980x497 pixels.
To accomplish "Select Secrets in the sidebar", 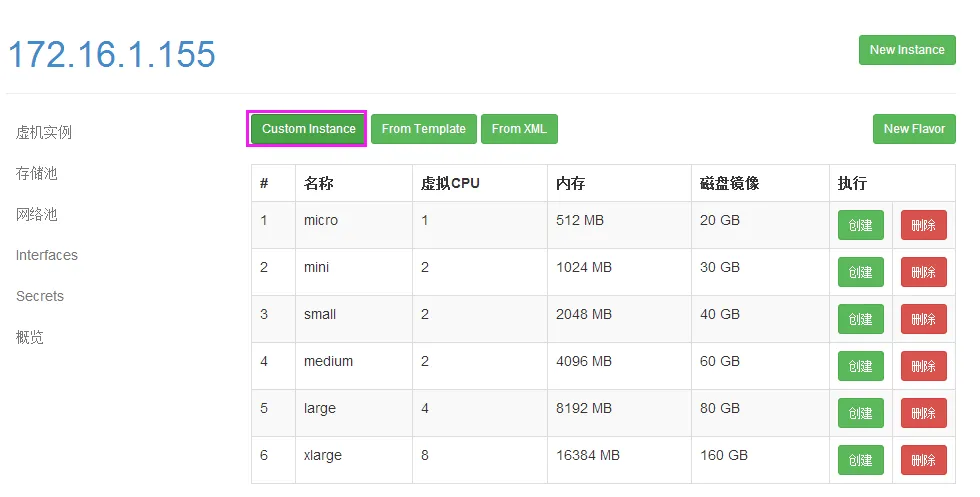I will point(40,296).
